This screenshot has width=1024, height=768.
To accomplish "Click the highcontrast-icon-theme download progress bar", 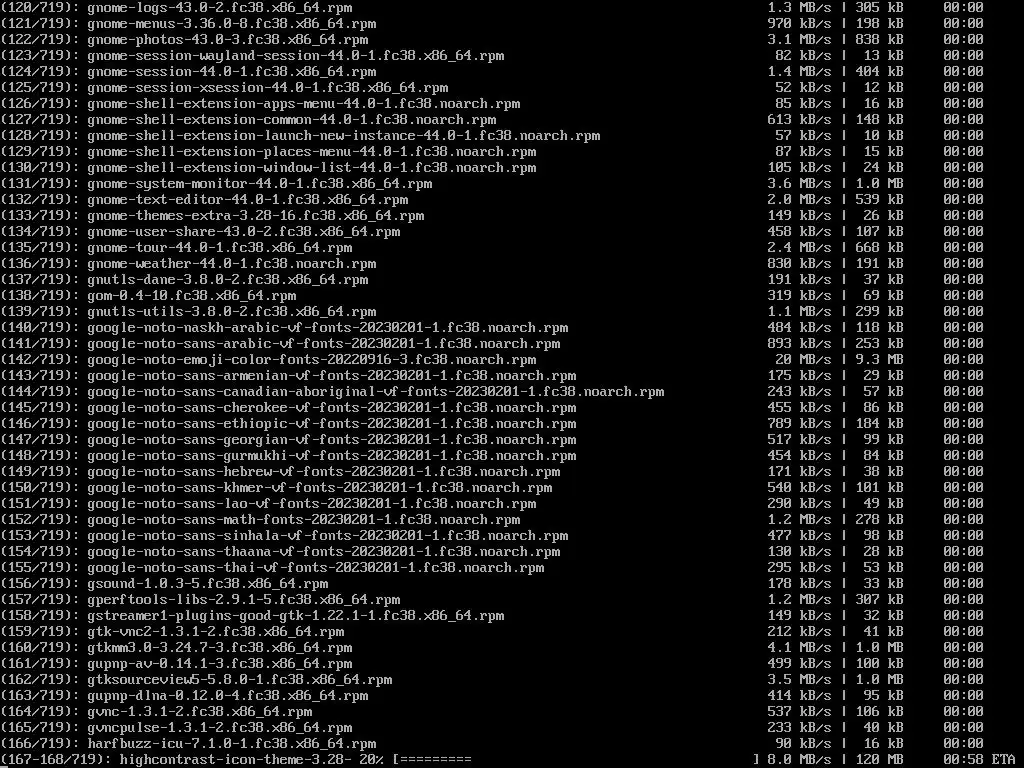I will (576, 760).
